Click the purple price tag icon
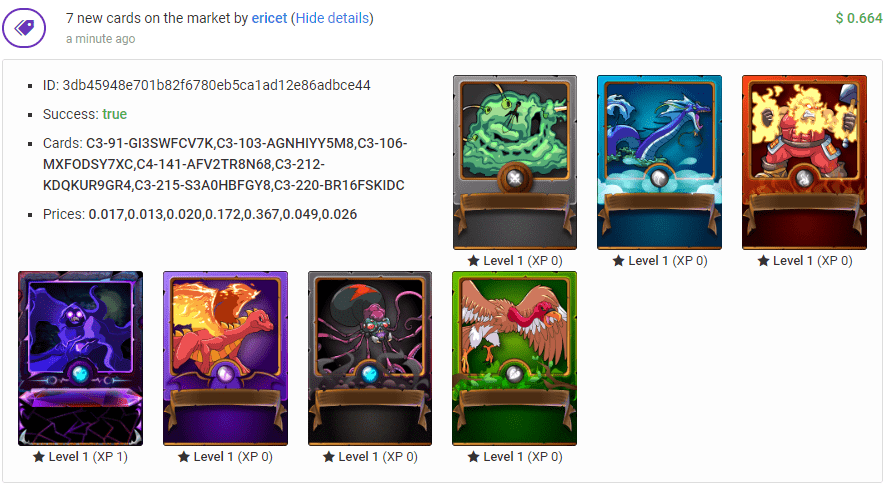 pos(24,27)
